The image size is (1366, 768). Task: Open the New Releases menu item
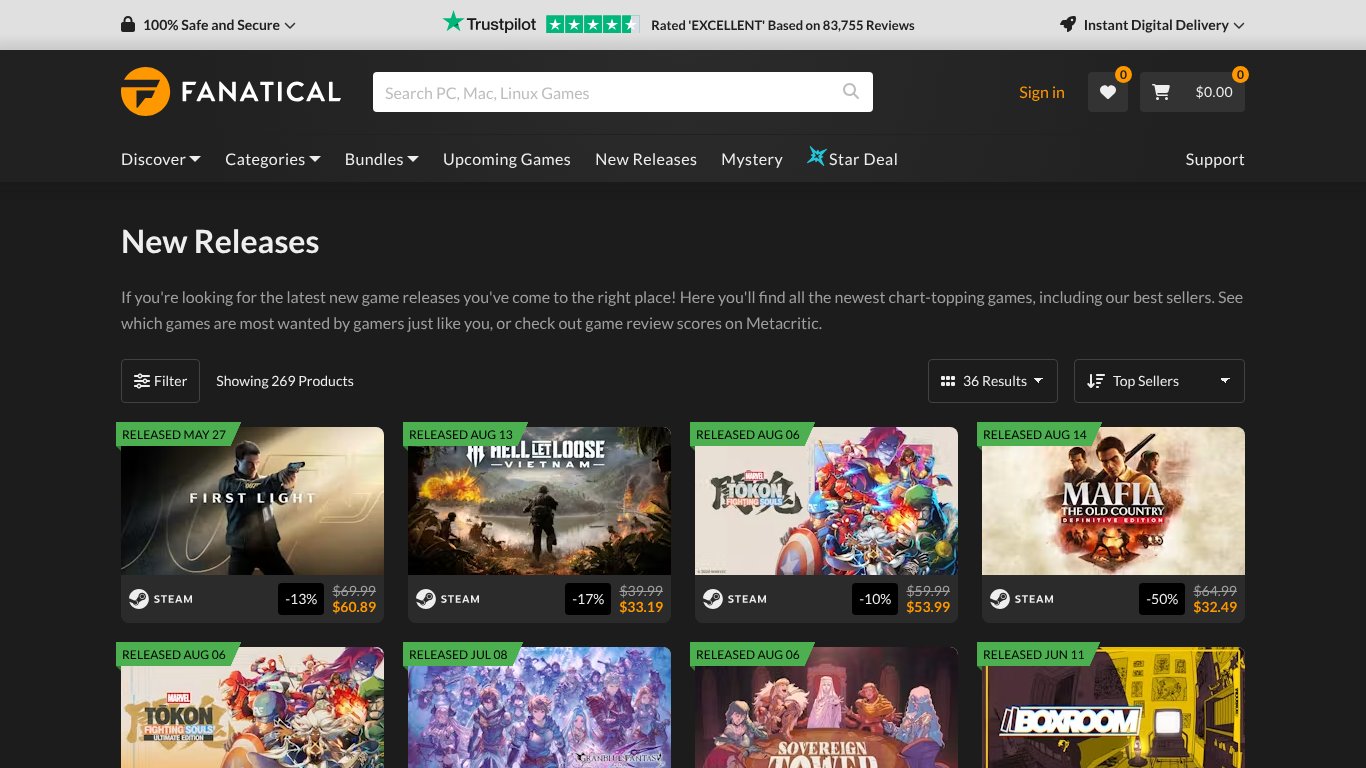[646, 159]
